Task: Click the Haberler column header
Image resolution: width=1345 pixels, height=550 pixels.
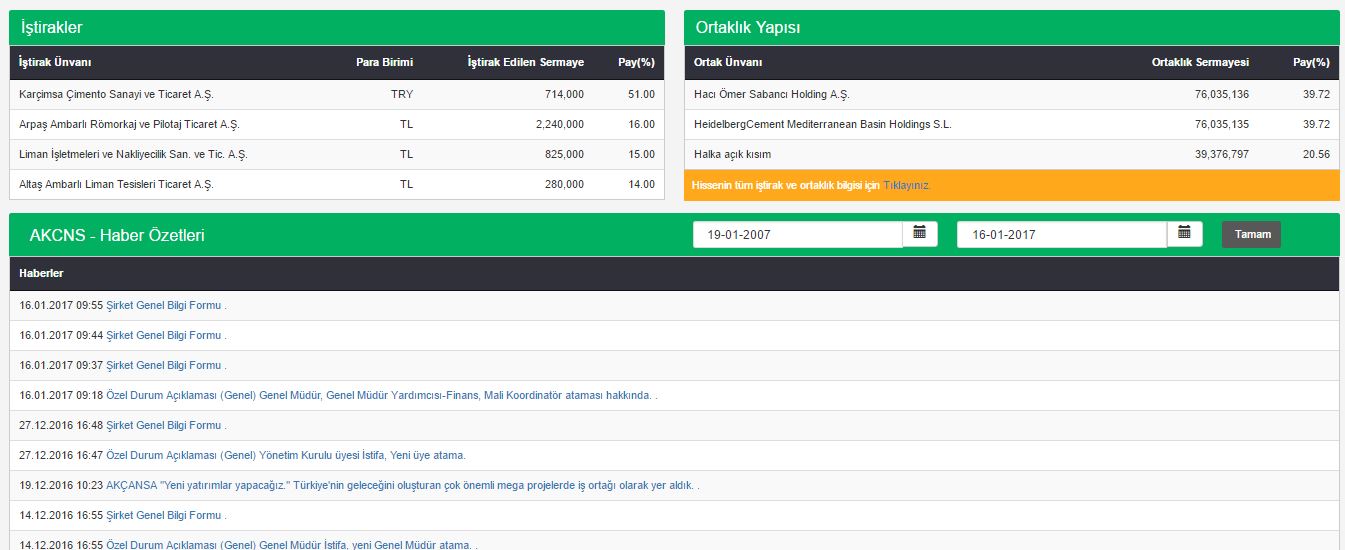Action: (41, 273)
